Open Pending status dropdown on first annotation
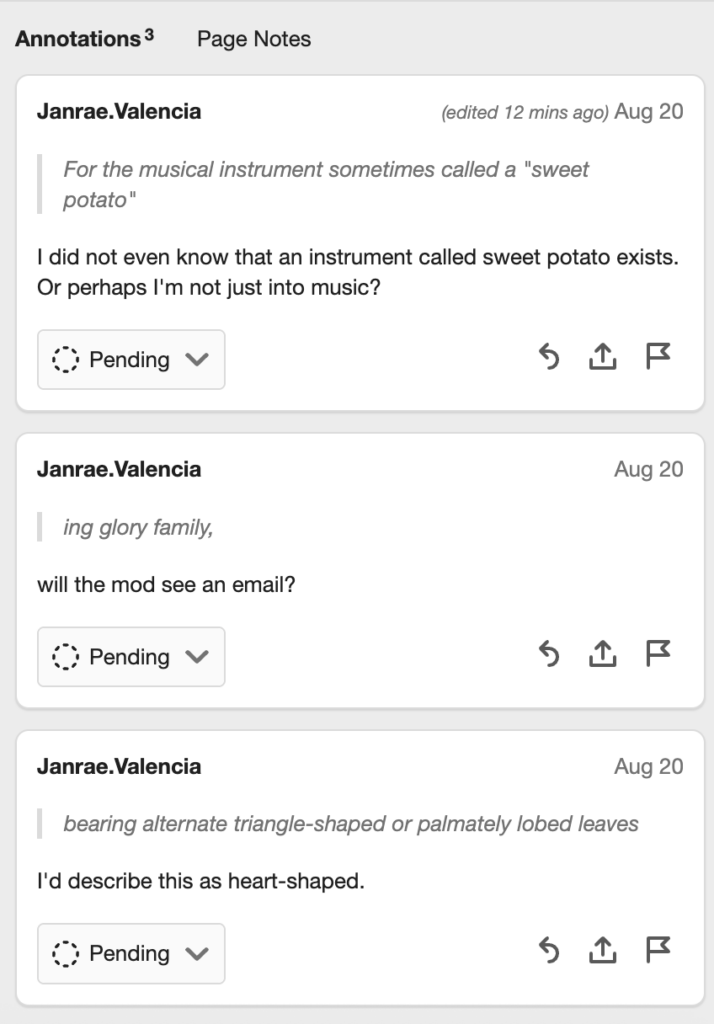This screenshot has width=714, height=1024. (x=131, y=359)
